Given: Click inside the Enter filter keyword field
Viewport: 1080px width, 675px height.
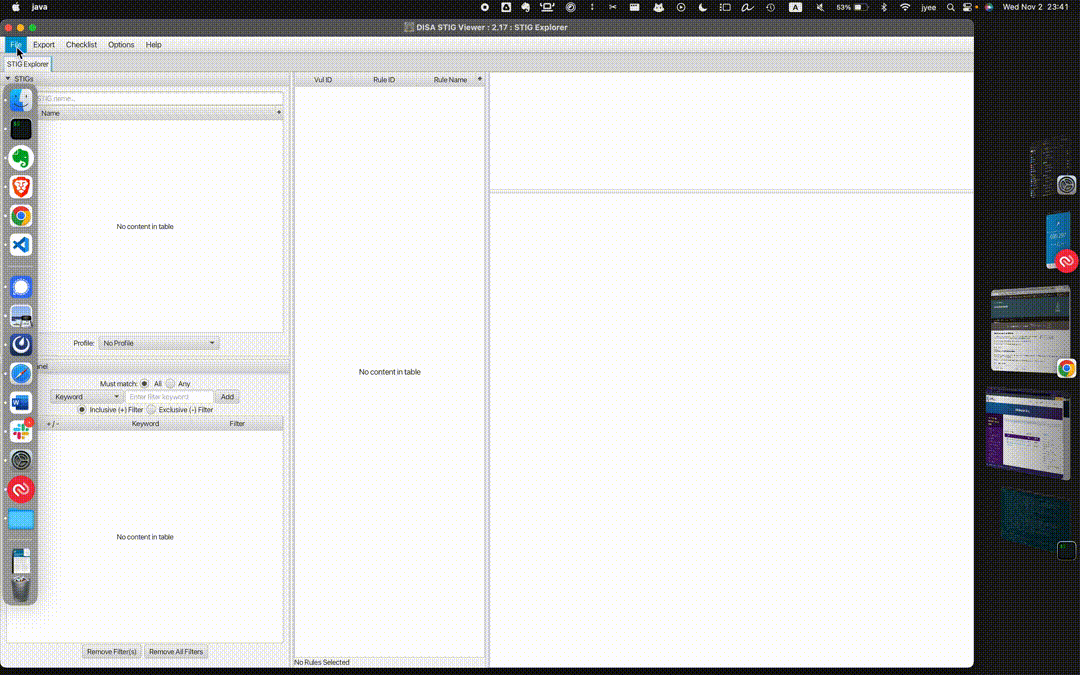Looking at the screenshot, I should [x=168, y=396].
